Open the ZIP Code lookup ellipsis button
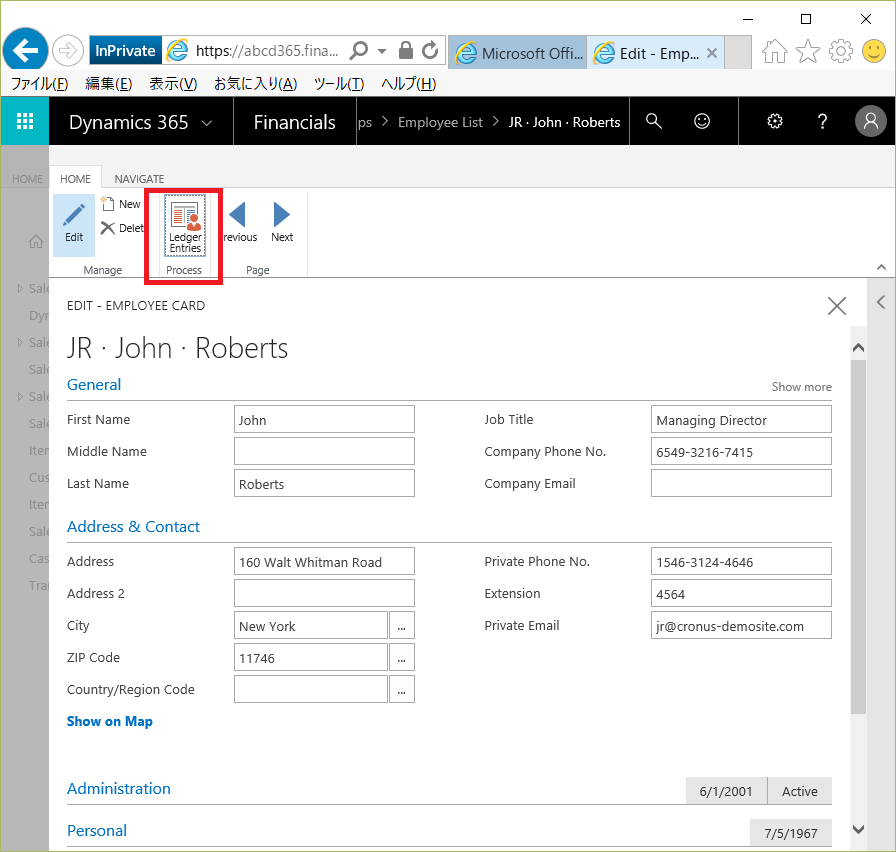The image size is (896, 852). (402, 658)
